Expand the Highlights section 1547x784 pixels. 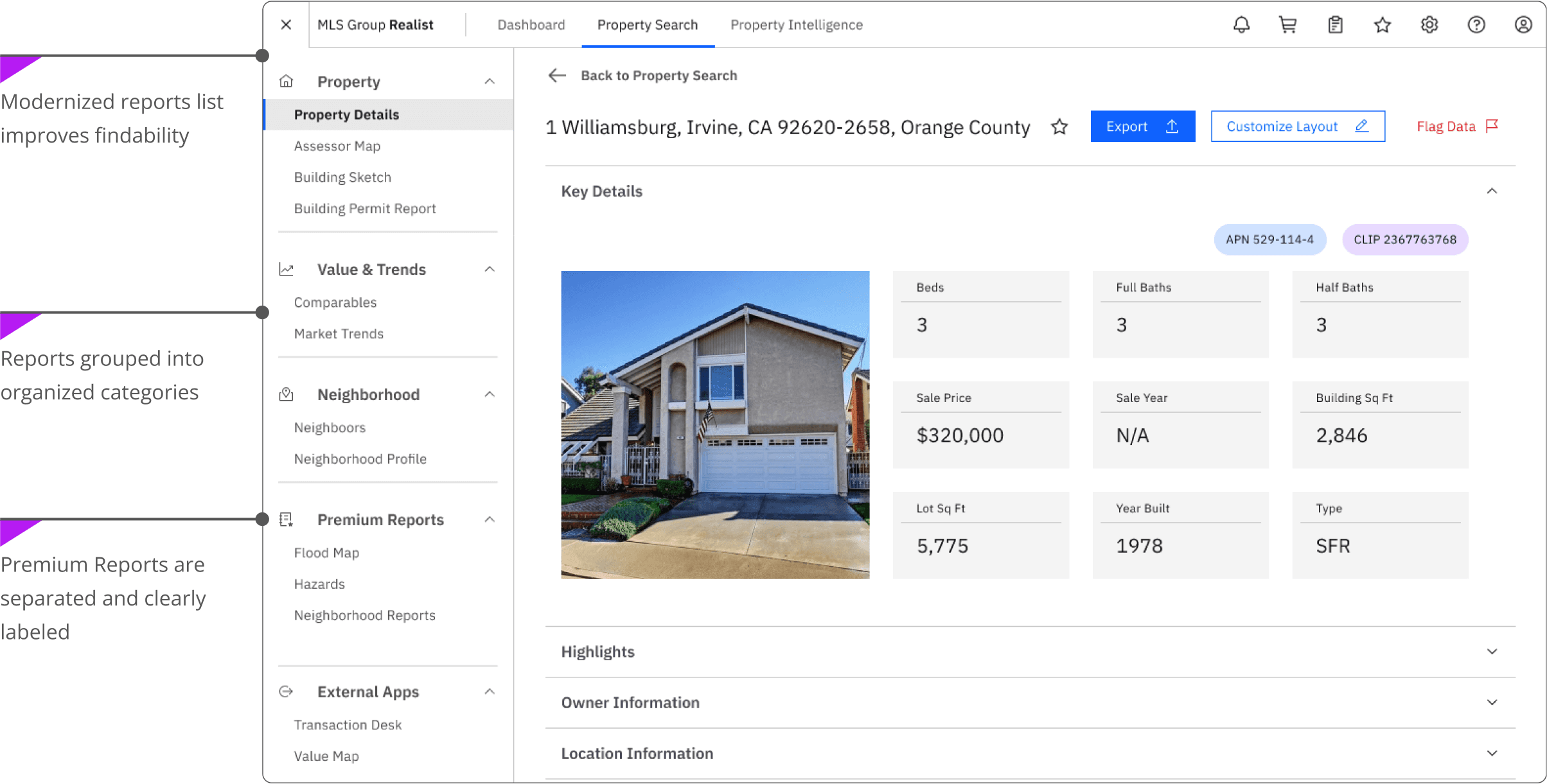[1492, 651]
